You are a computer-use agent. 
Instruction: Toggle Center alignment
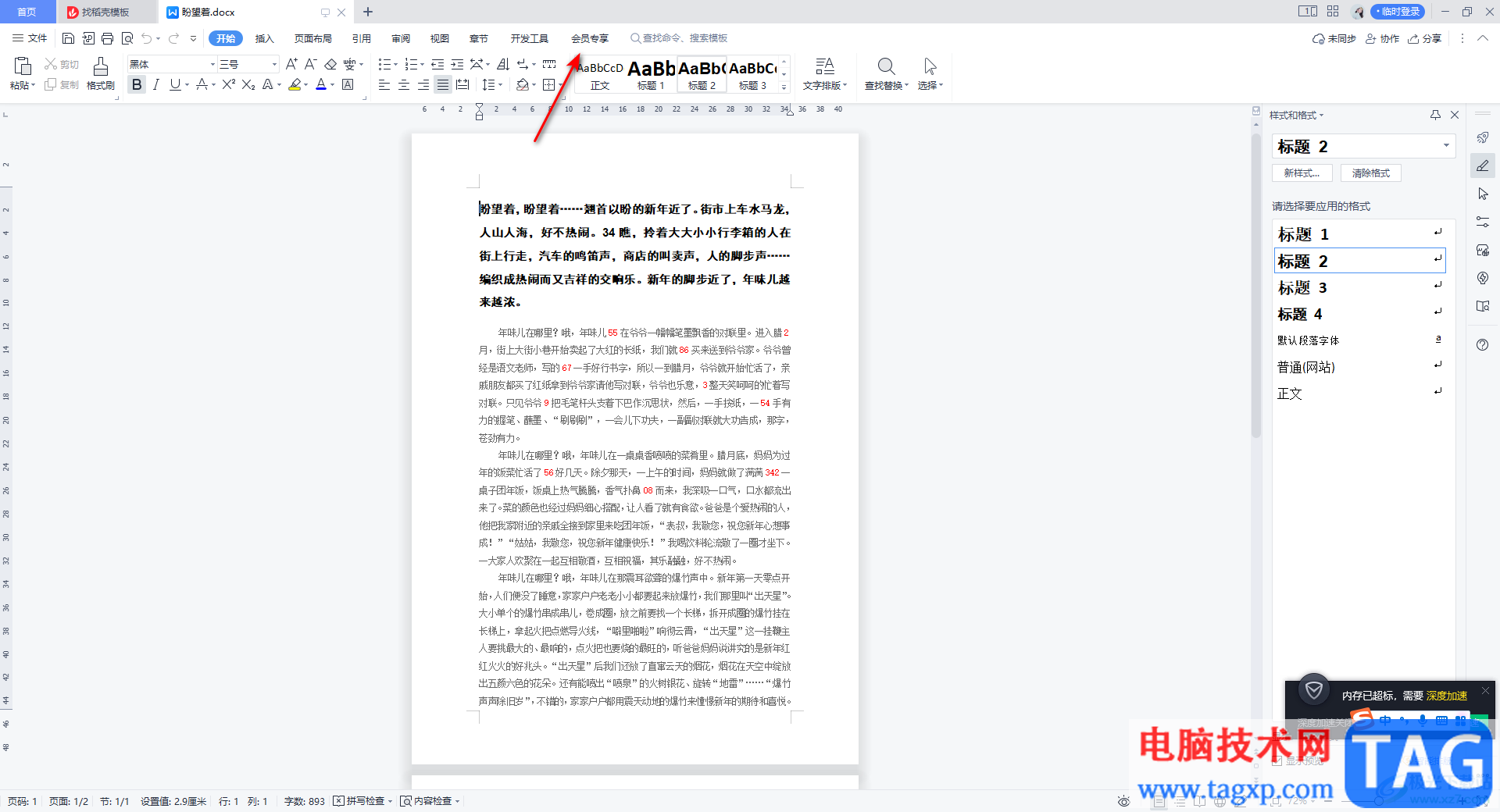coord(403,84)
